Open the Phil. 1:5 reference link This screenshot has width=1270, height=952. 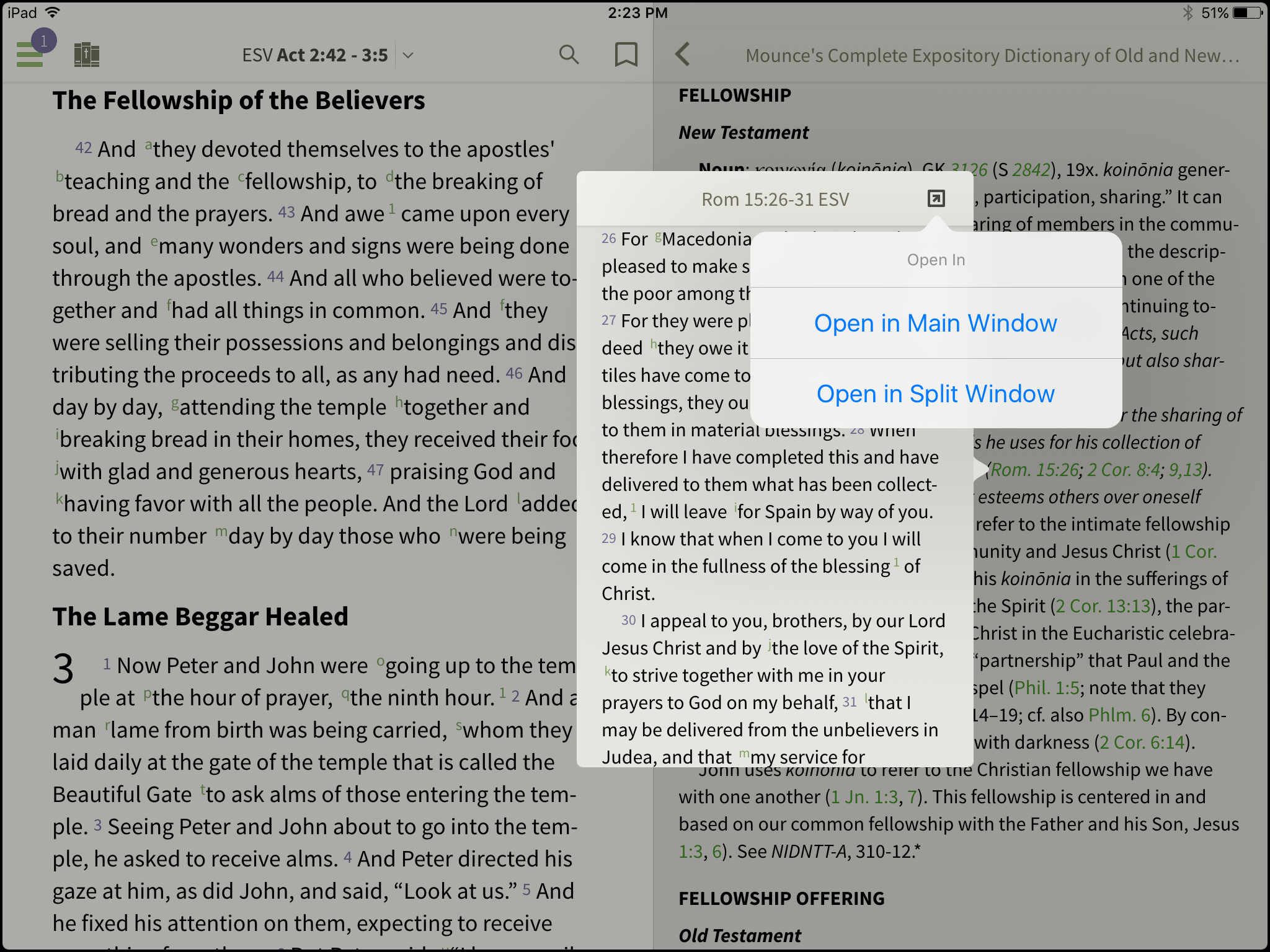point(1047,688)
